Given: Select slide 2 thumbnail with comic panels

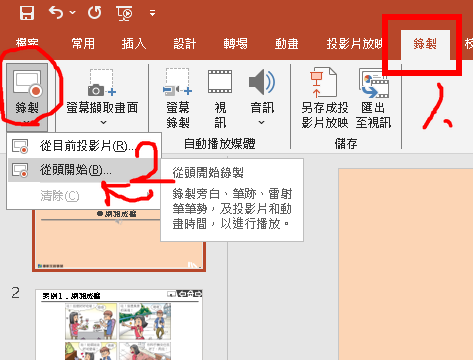Looking at the screenshot, I should (x=119, y=325).
